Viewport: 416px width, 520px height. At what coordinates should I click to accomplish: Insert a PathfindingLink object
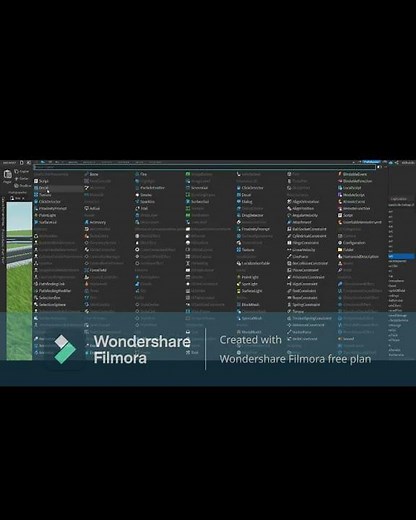[x=49, y=284]
